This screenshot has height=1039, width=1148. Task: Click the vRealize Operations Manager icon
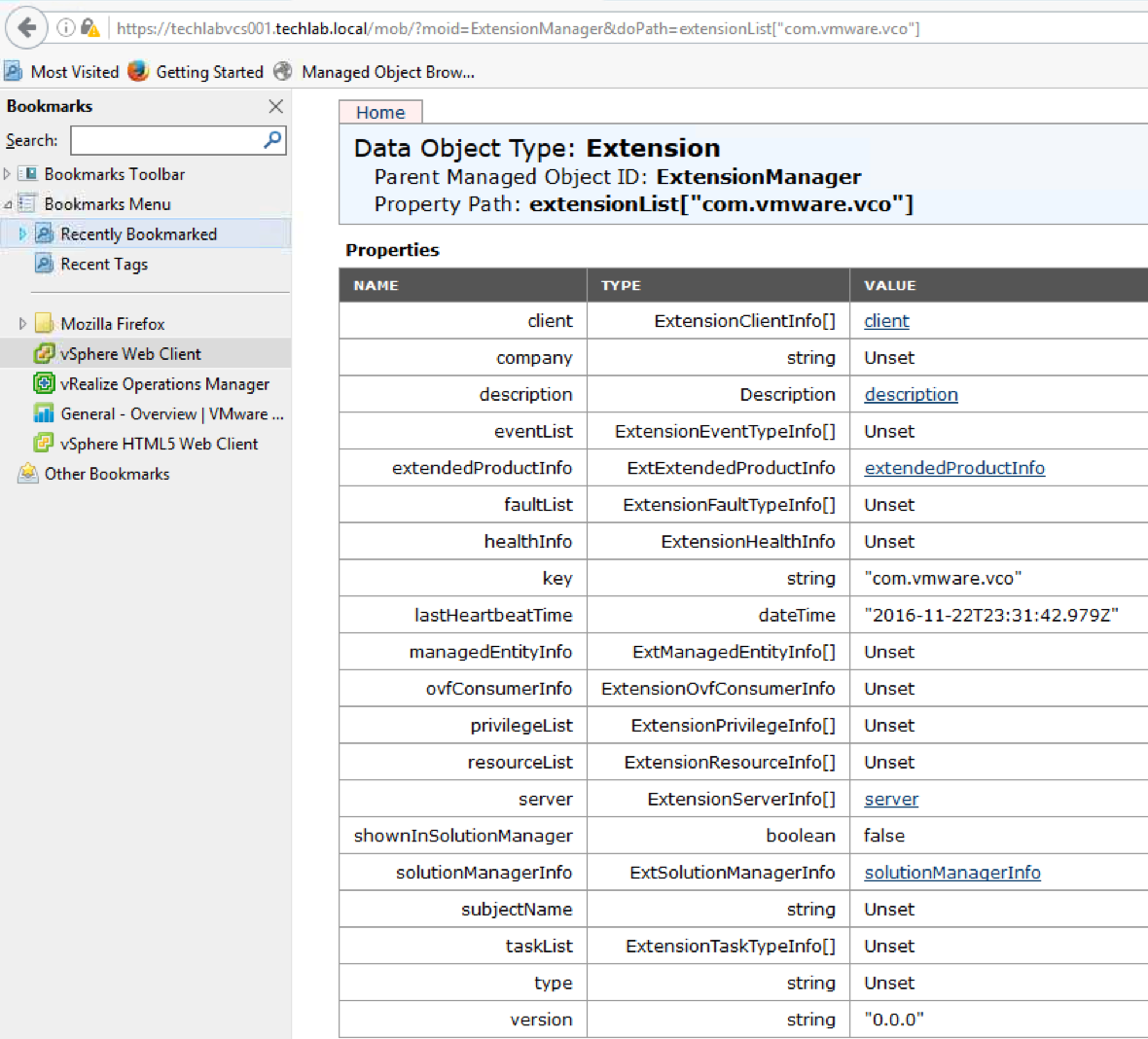click(44, 383)
